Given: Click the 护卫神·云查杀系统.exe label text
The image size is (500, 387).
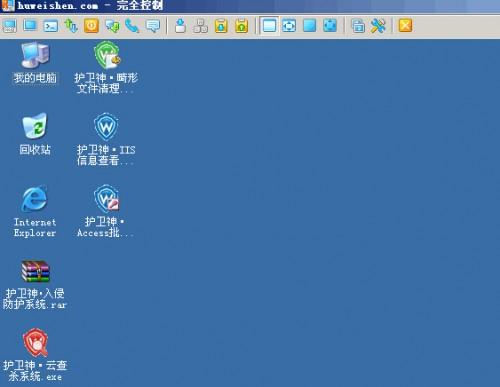Looking at the screenshot, I should click(x=35, y=371).
